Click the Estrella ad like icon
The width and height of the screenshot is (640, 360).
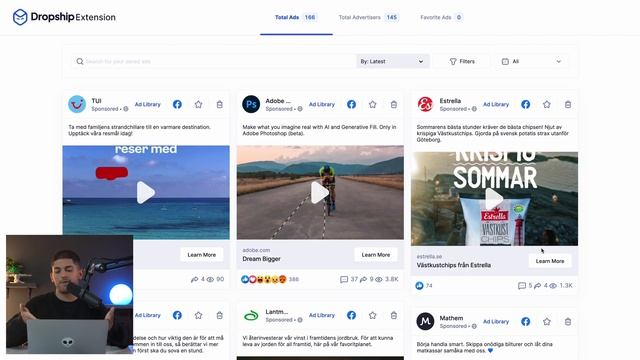pyautogui.click(x=419, y=286)
